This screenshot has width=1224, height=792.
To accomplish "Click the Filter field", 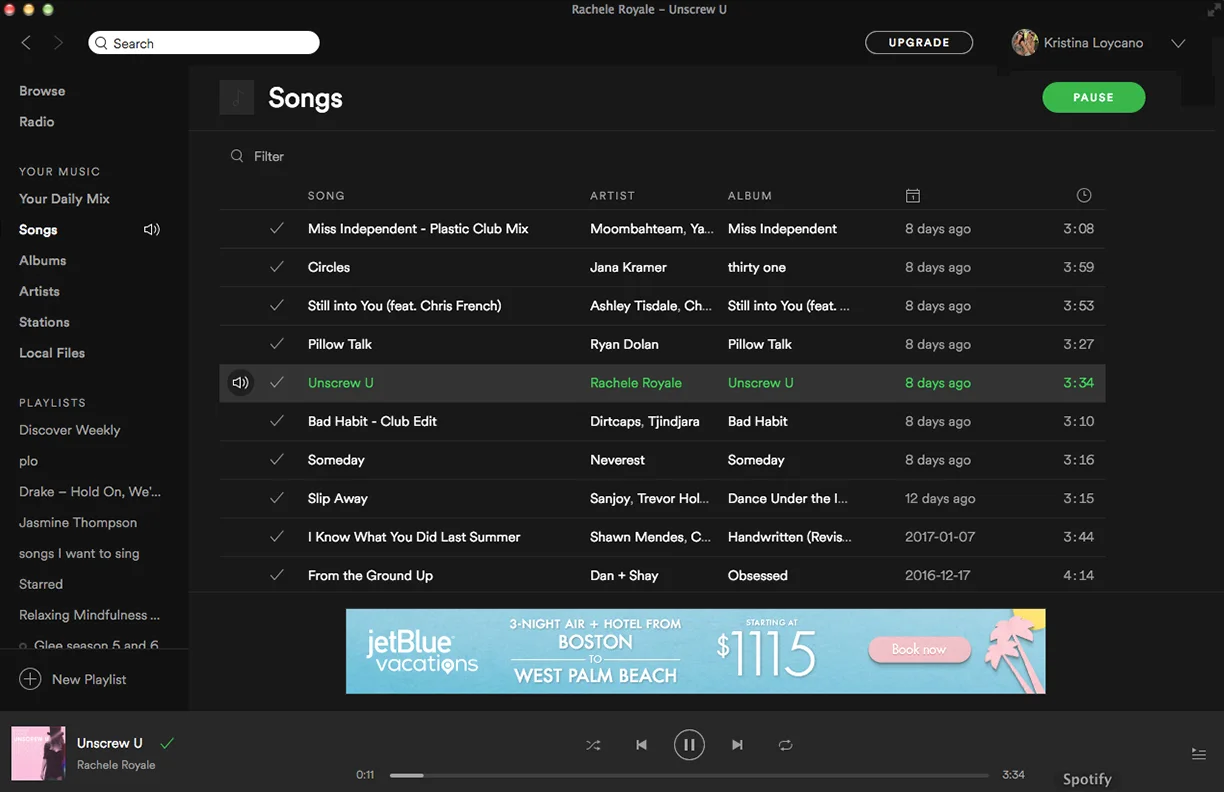I will 269,157.
